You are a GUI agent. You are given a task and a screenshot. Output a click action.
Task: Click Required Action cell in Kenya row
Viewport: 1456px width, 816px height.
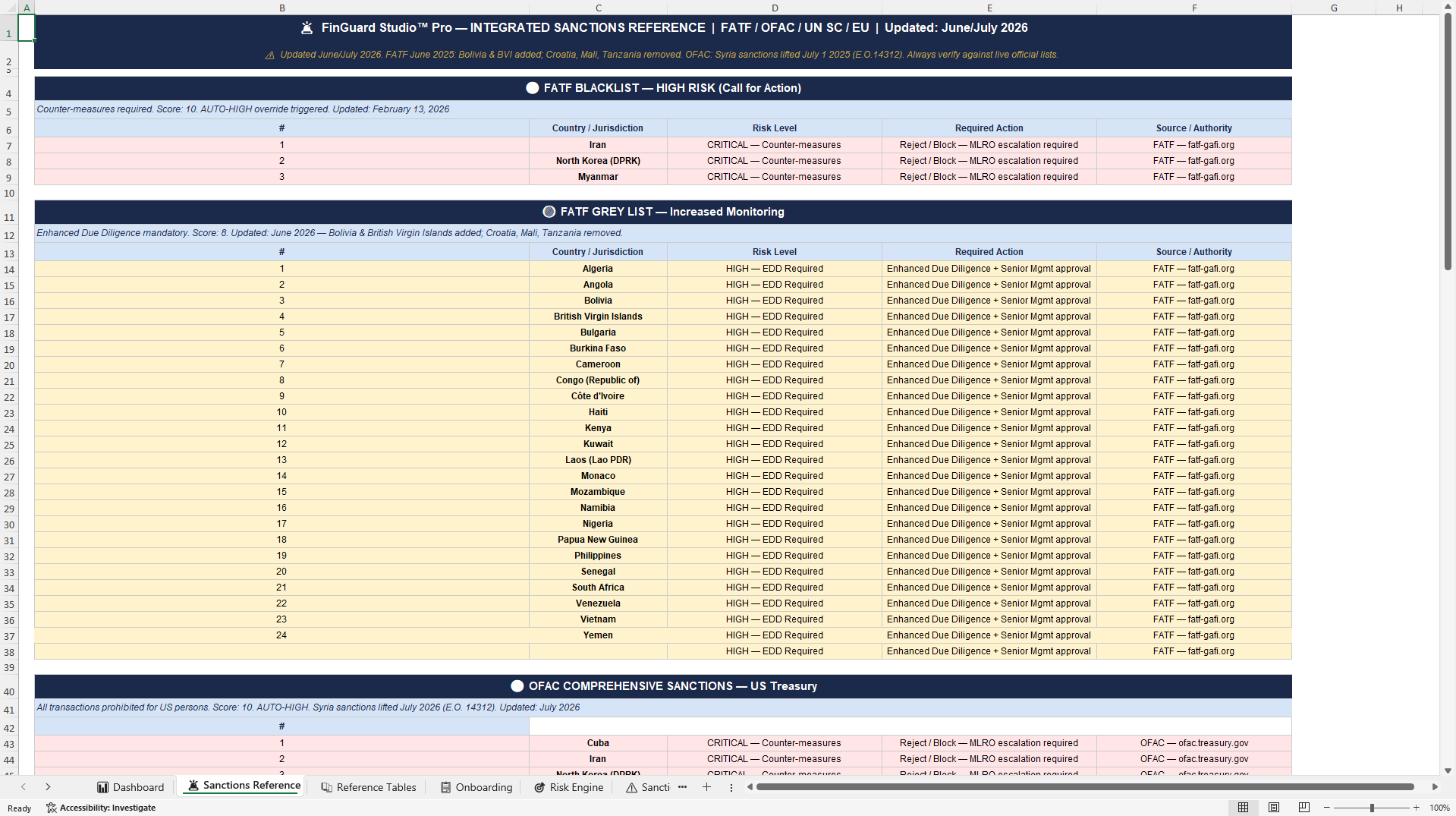(989, 428)
